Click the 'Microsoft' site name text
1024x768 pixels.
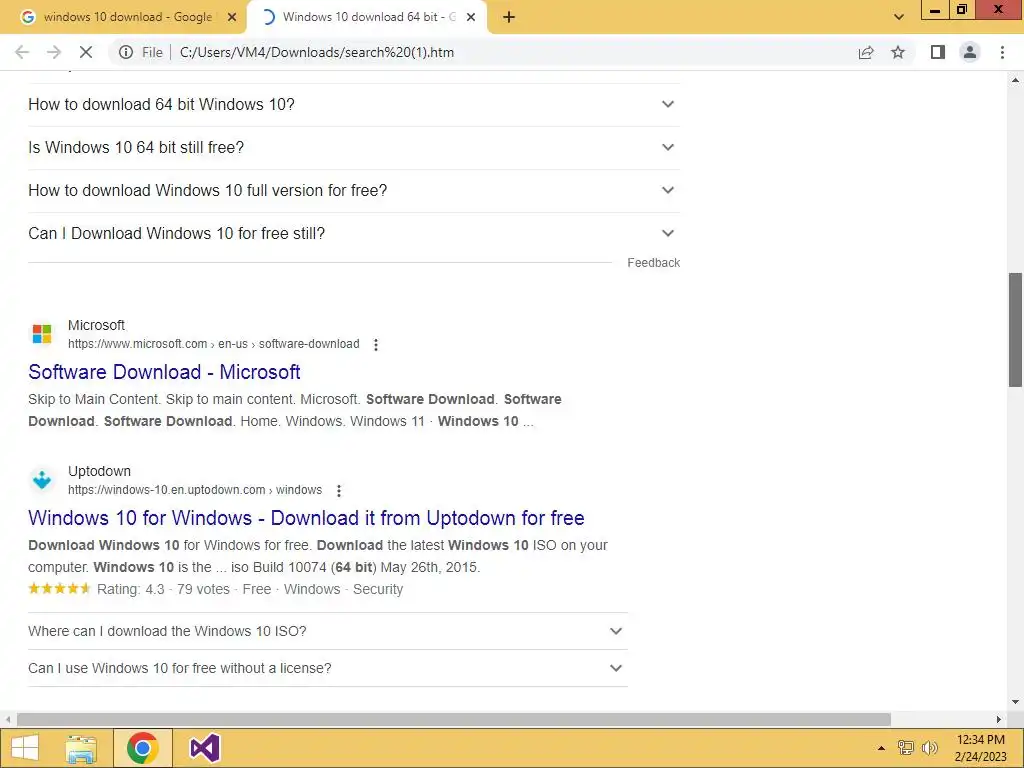click(96, 325)
